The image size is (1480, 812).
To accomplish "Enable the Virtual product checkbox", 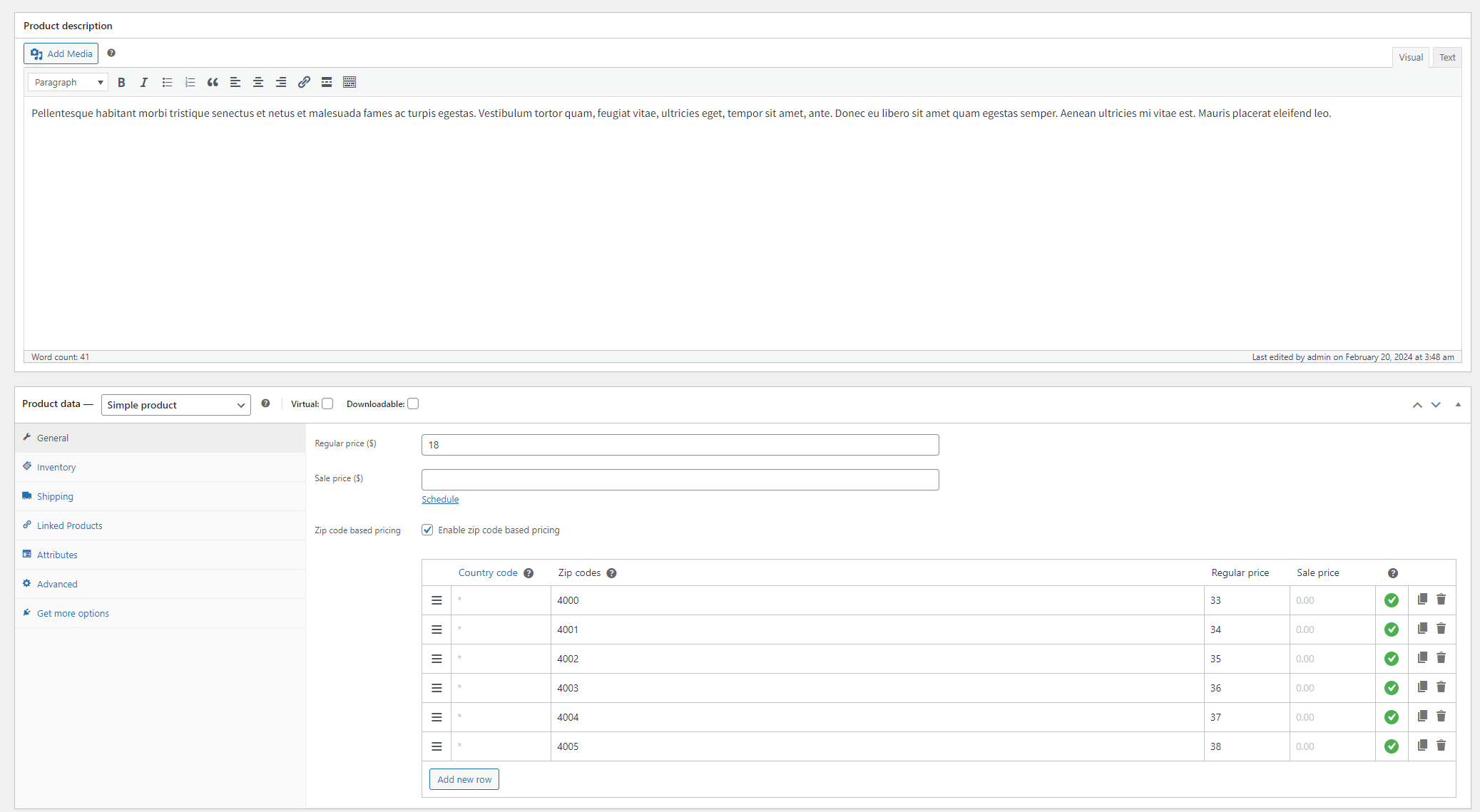I will click(x=327, y=404).
